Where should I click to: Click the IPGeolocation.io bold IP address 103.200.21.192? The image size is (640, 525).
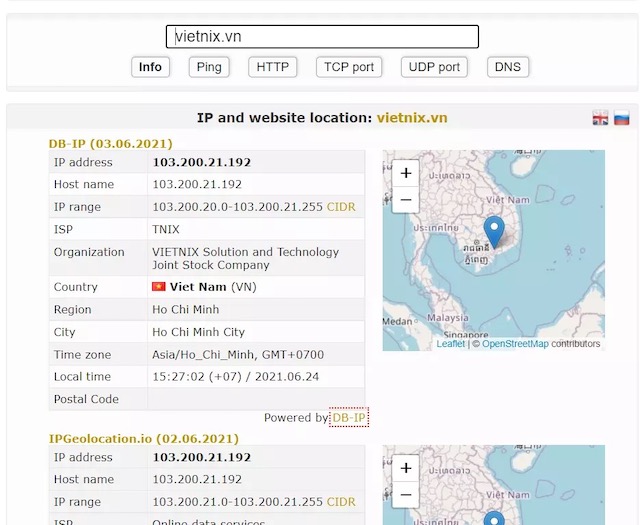[202, 457]
